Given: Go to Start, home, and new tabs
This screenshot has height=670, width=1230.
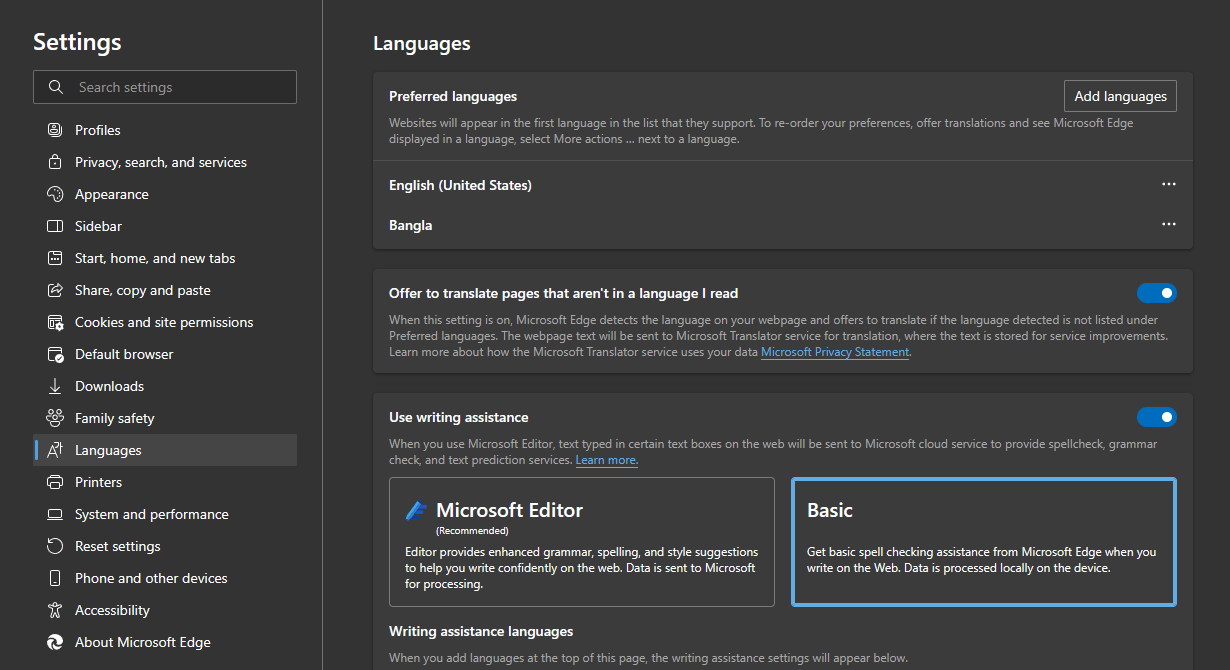Looking at the screenshot, I should pos(165,258).
